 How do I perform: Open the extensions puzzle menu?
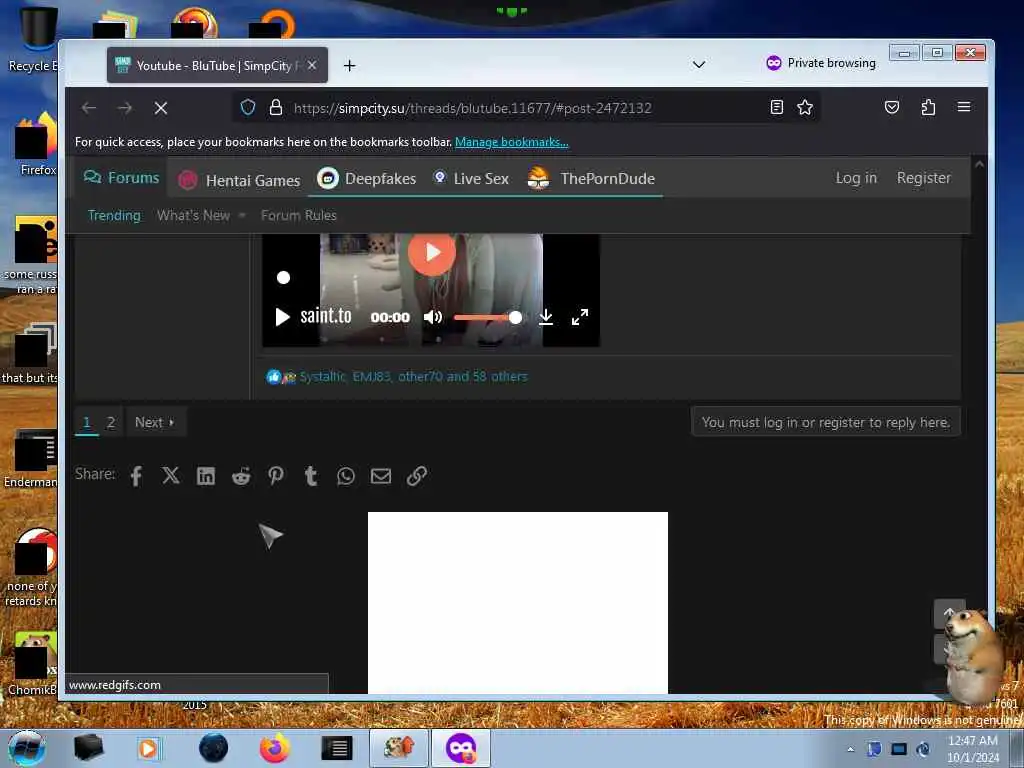[x=928, y=107]
